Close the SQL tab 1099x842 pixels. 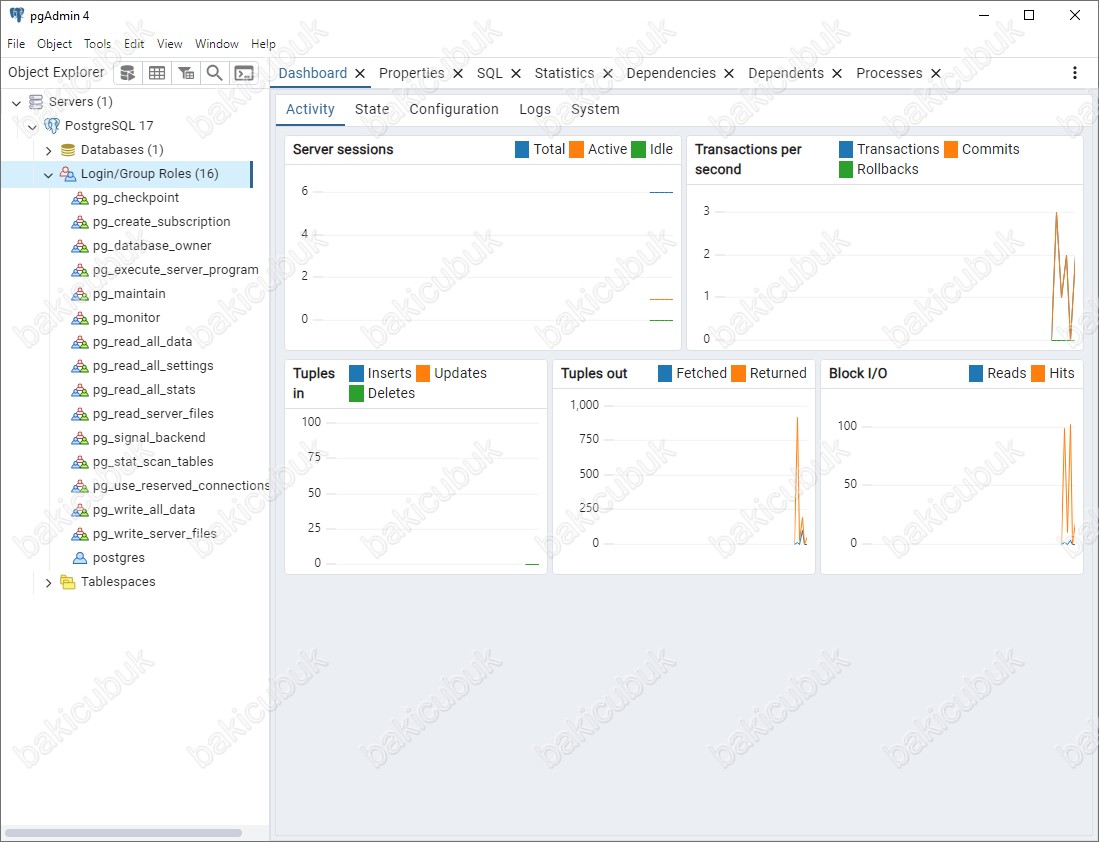point(516,74)
